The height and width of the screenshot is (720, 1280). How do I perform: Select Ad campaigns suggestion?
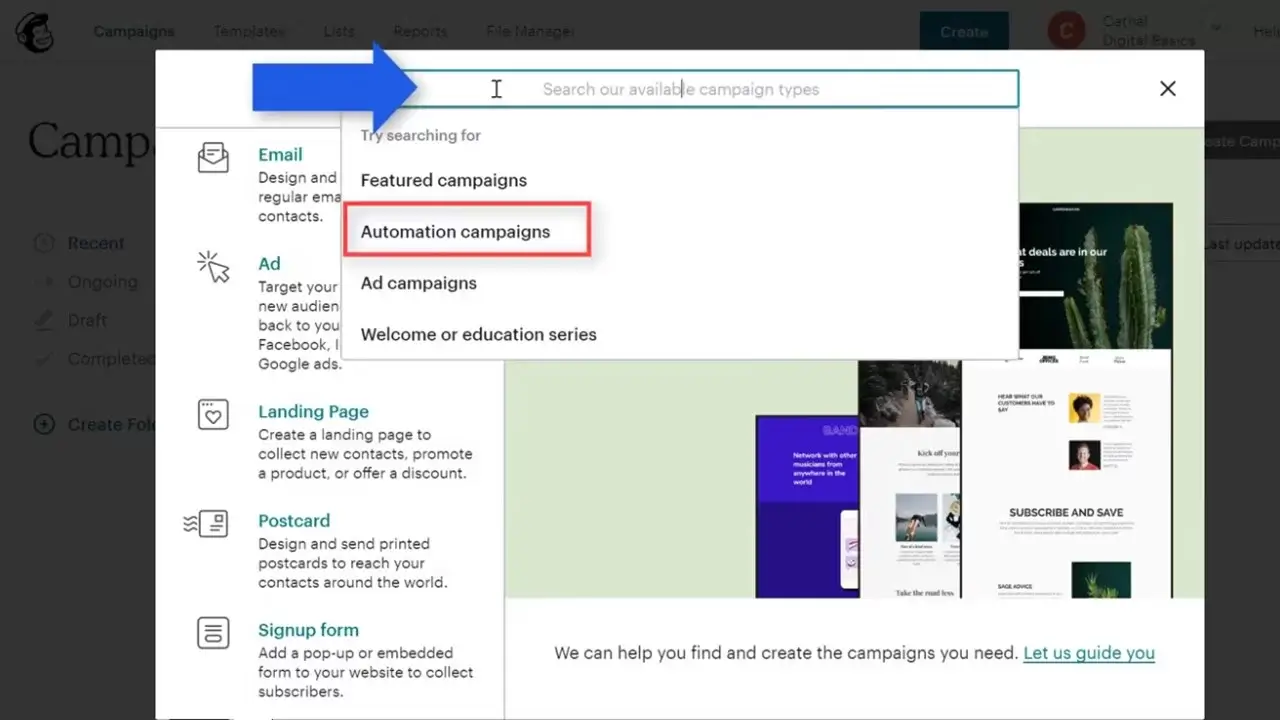tap(419, 283)
